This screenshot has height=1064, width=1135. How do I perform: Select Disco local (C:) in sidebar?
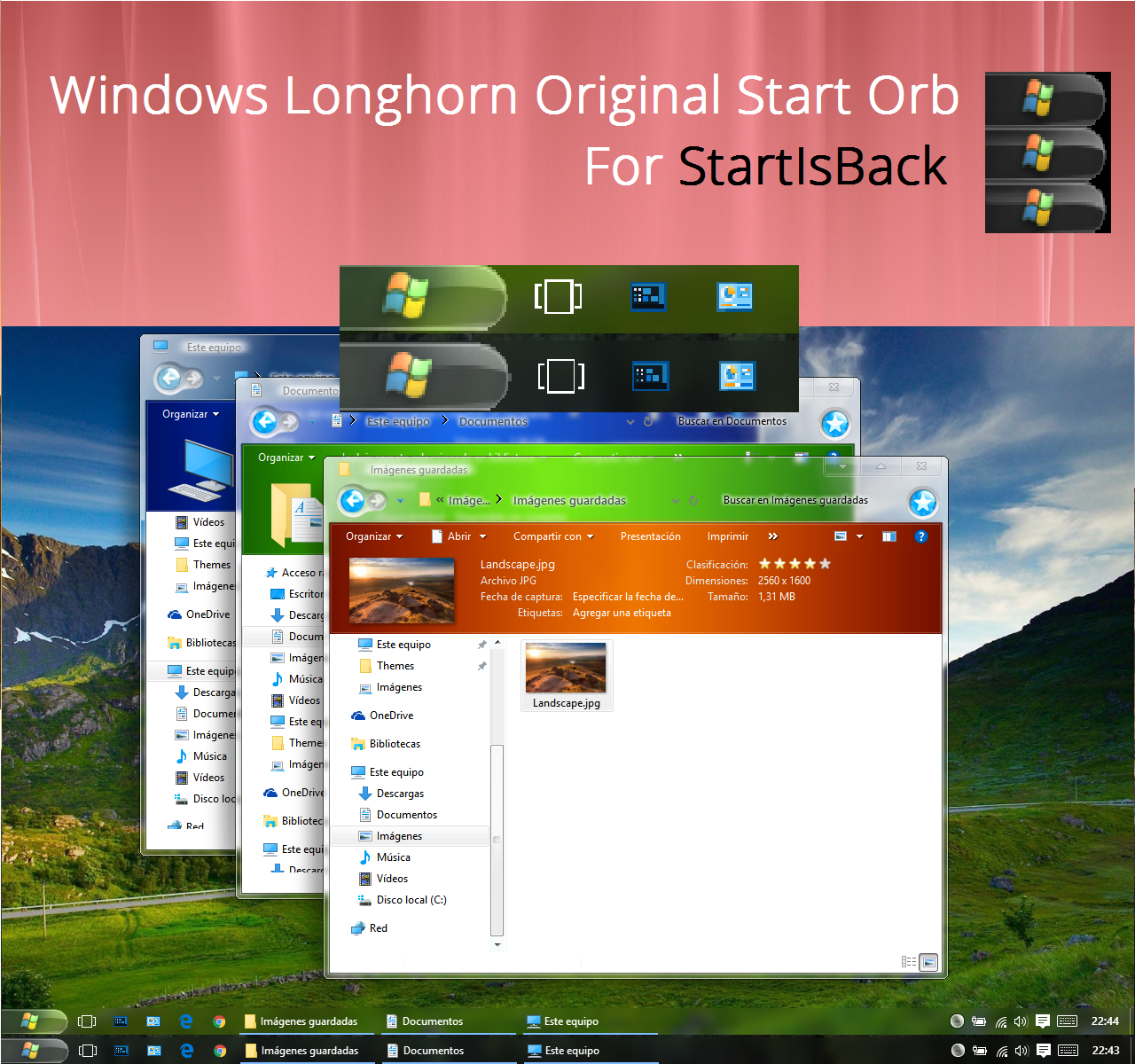[x=403, y=900]
